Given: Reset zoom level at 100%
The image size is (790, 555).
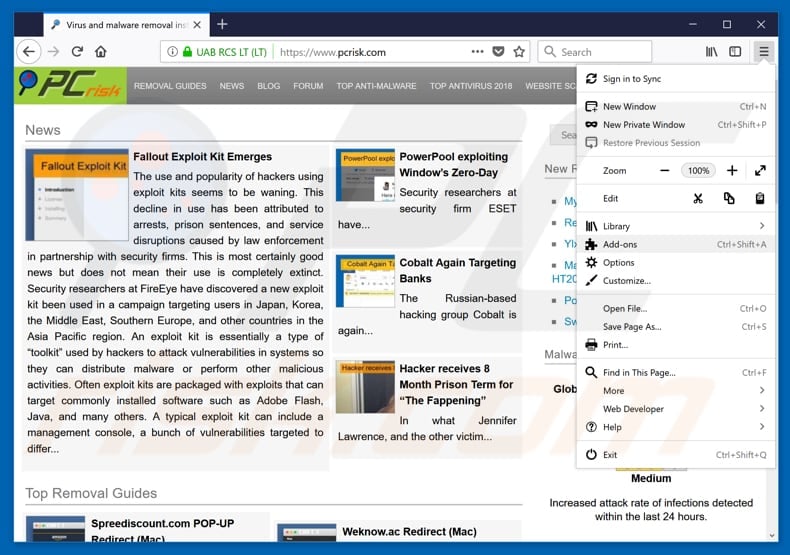Looking at the screenshot, I should (698, 171).
